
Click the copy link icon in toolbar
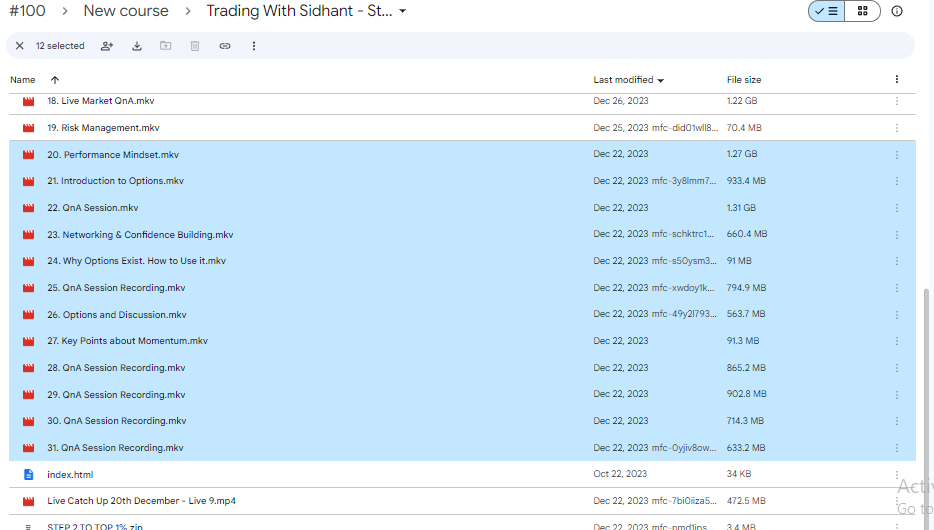[x=224, y=46]
